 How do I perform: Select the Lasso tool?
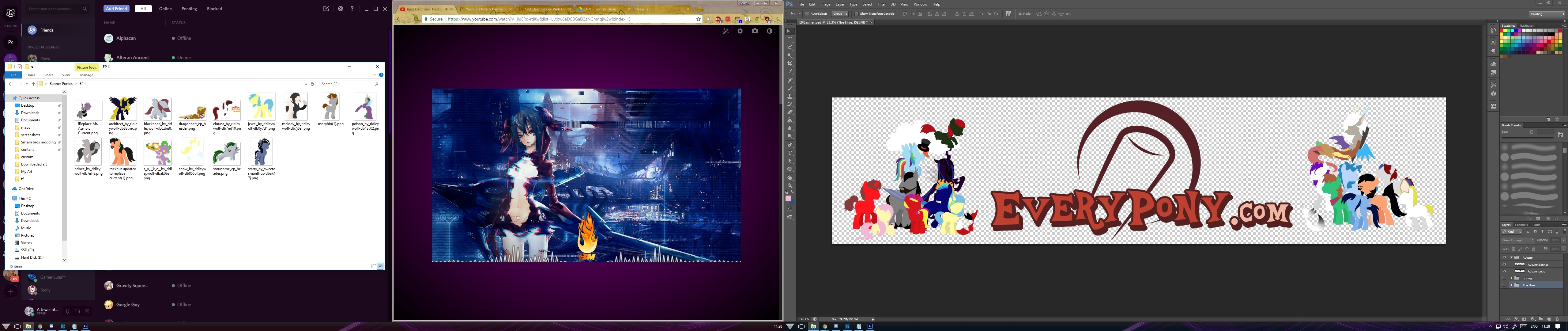(x=790, y=48)
